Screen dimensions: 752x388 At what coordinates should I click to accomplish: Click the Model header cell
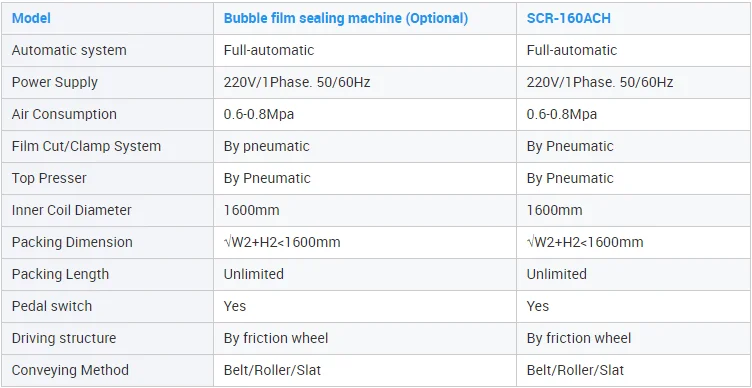[x=107, y=18]
